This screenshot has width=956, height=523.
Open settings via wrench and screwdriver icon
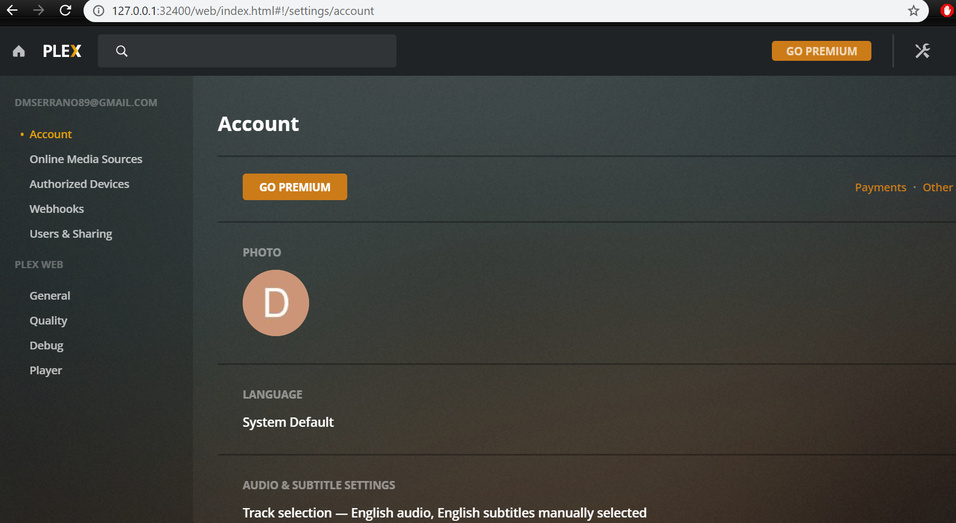pyautogui.click(x=922, y=51)
